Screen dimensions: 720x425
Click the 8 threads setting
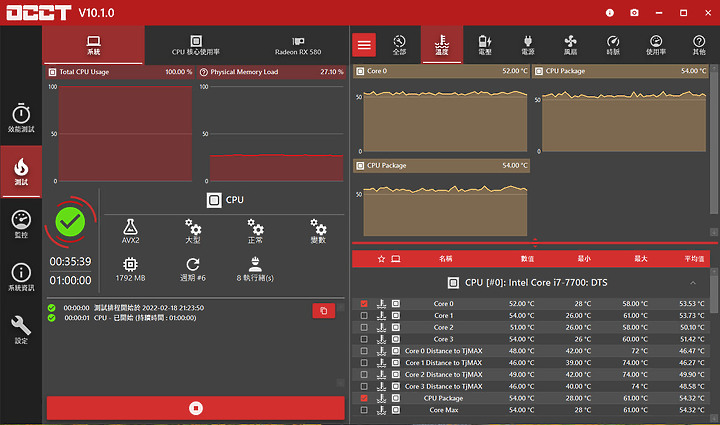click(255, 269)
